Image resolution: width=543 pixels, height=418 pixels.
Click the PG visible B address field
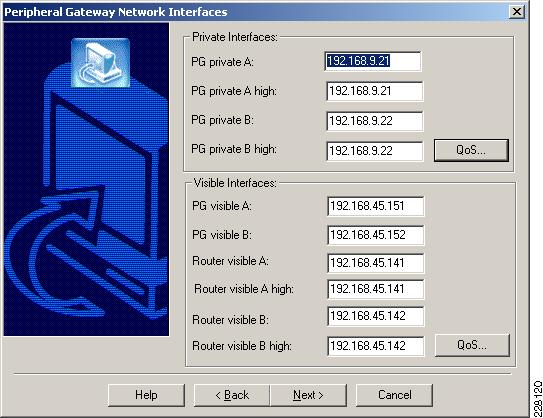pyautogui.click(x=375, y=235)
